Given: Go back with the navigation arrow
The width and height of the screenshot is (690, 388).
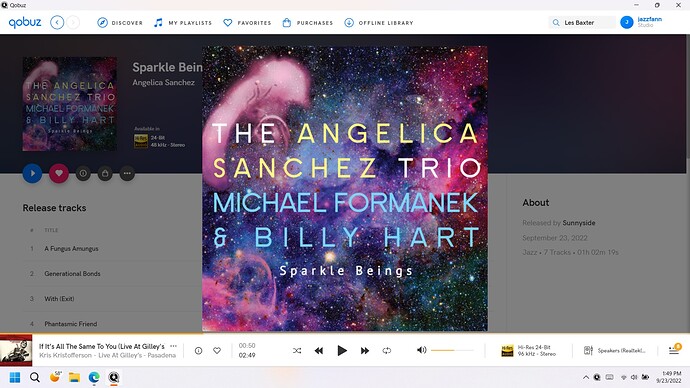Looking at the screenshot, I should (x=57, y=22).
